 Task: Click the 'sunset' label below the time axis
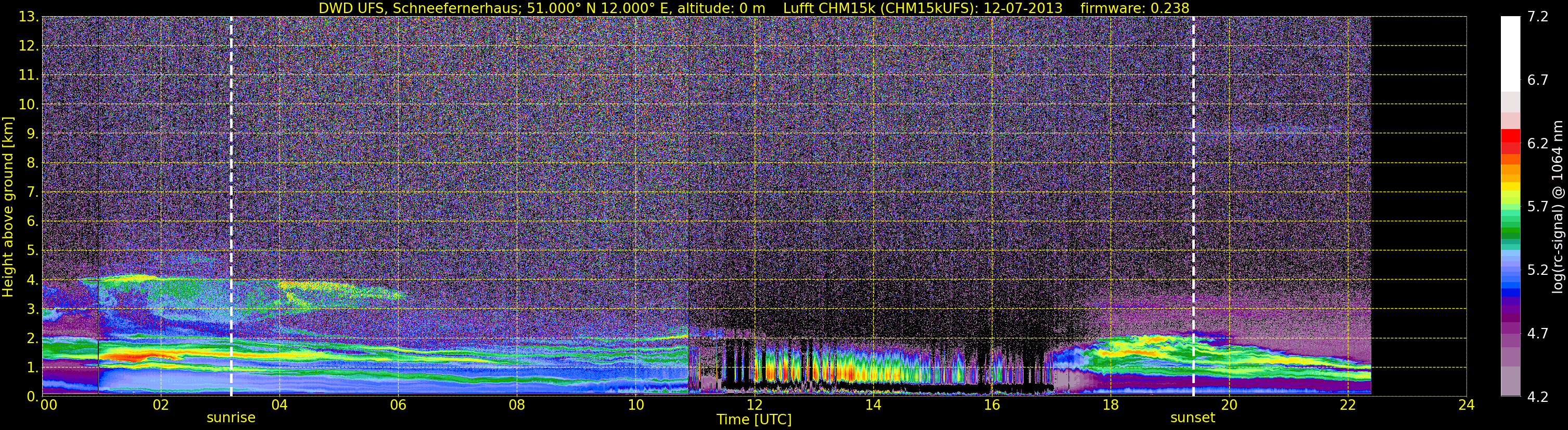tap(1192, 417)
